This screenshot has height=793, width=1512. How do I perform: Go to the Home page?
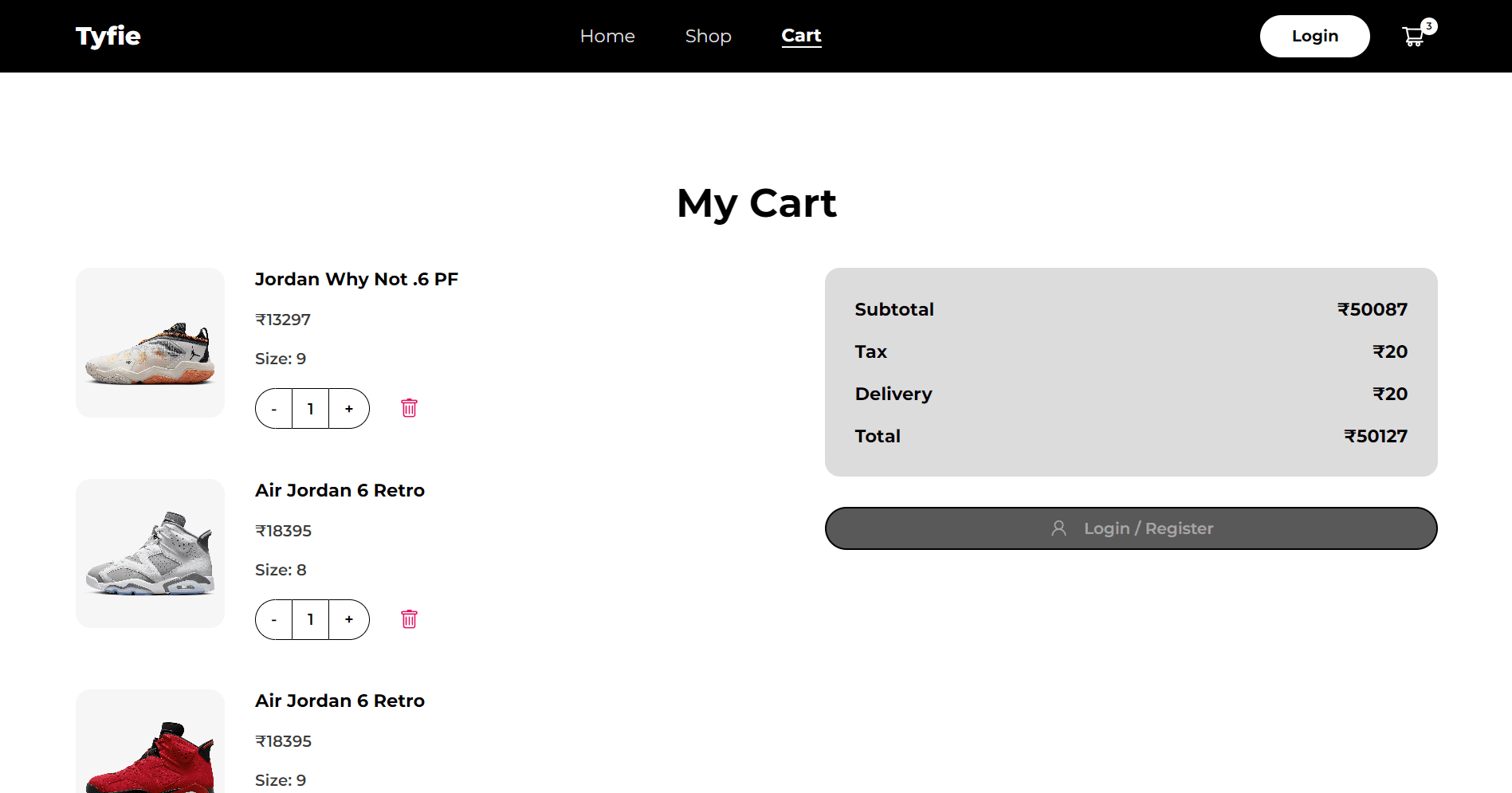pos(607,36)
